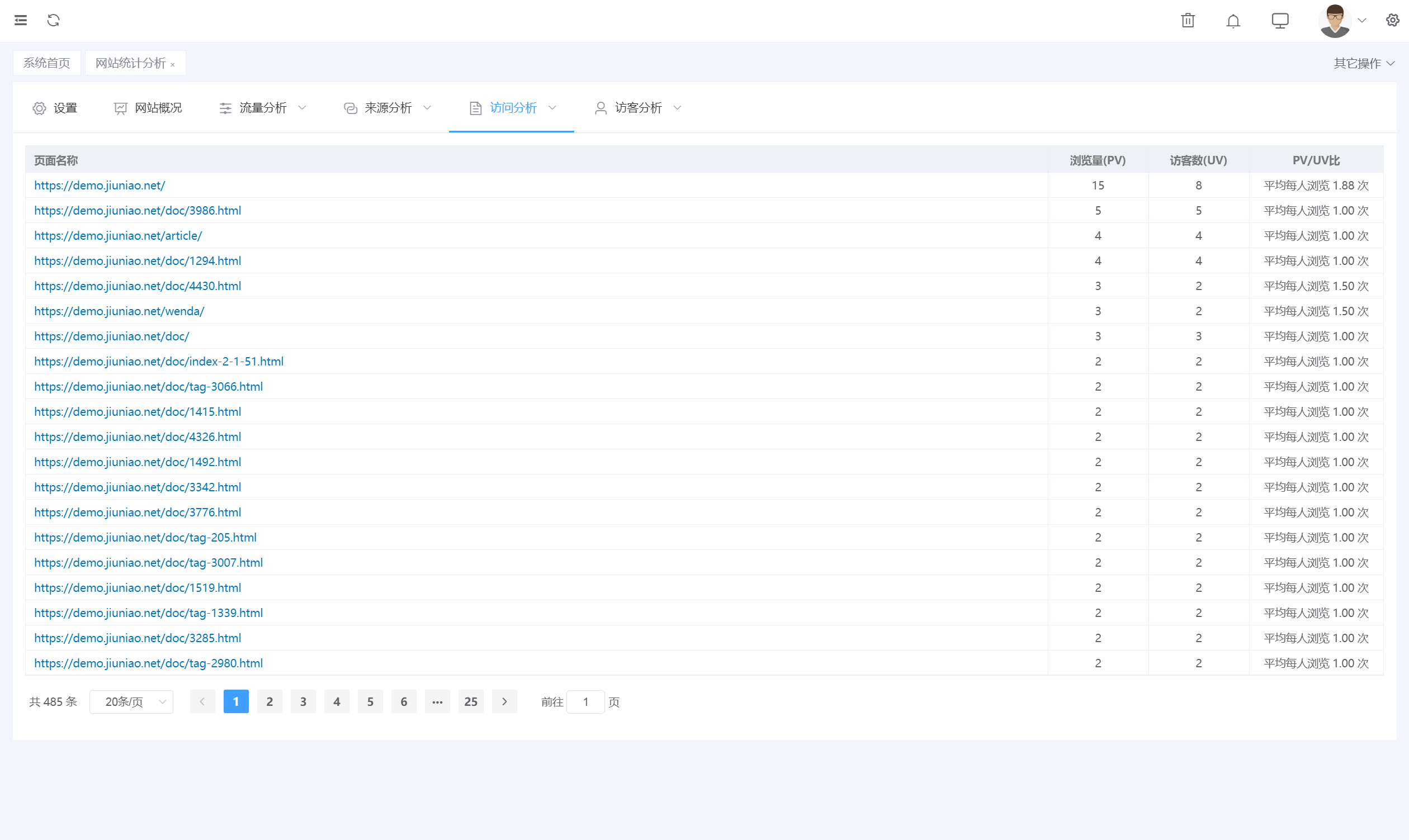This screenshot has width=1409, height=840.
Task: Click the document icon beside 访问分析
Action: tap(476, 108)
